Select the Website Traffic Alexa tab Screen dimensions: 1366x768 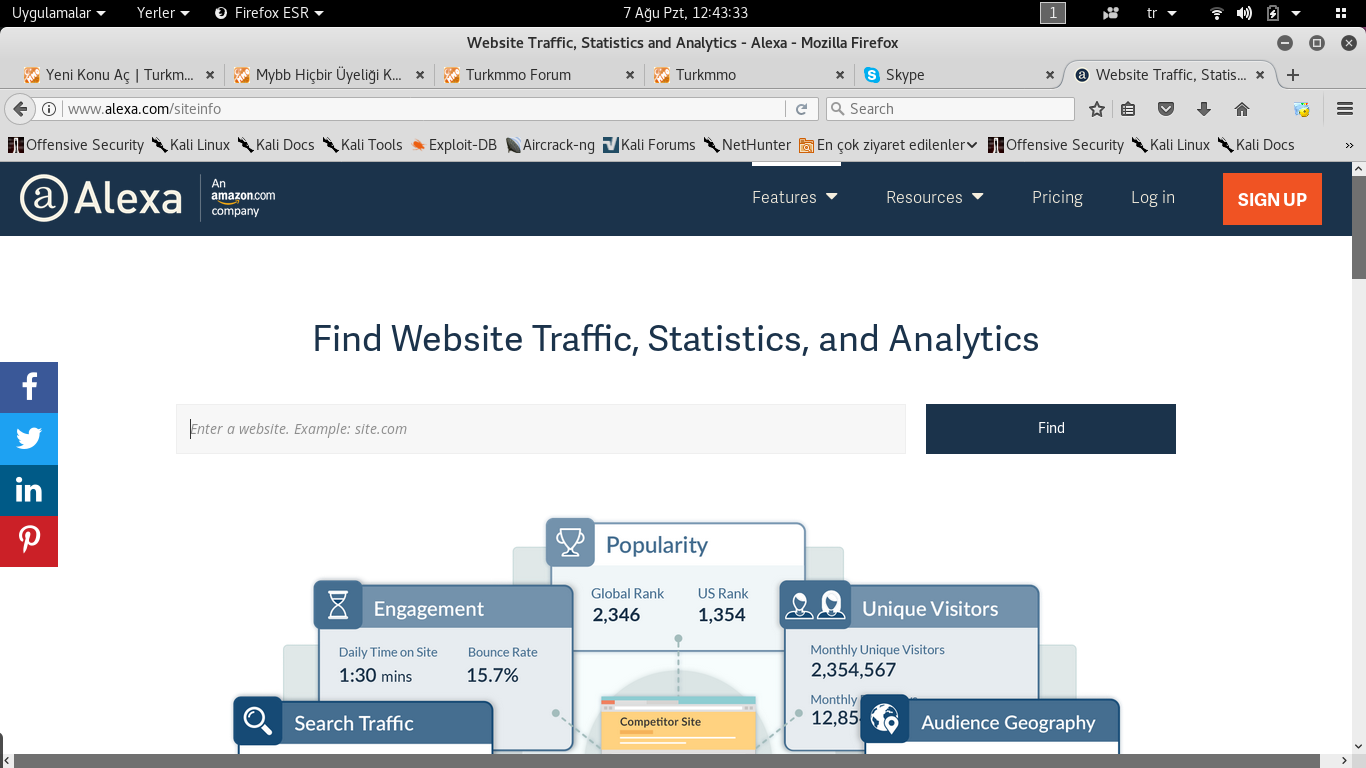coord(1170,75)
